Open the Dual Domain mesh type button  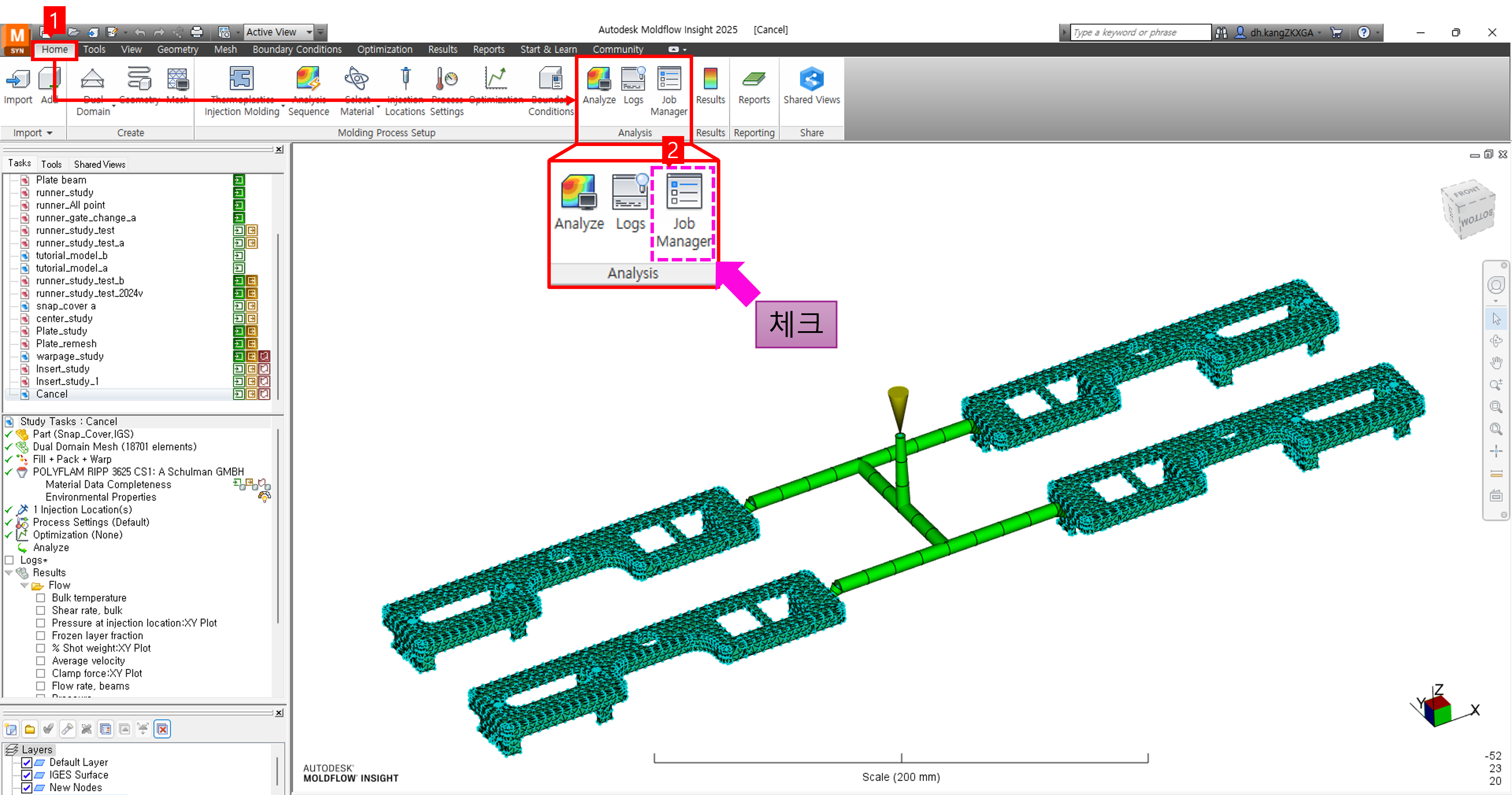(93, 79)
